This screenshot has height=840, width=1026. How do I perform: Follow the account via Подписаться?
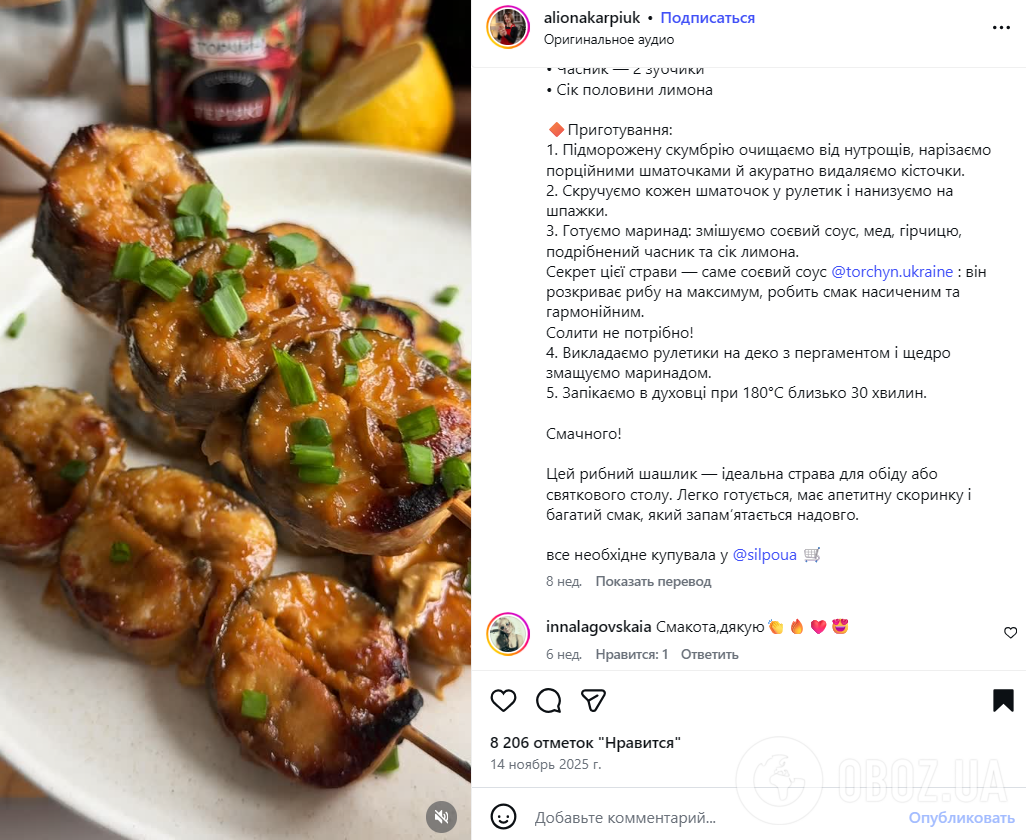(x=707, y=18)
